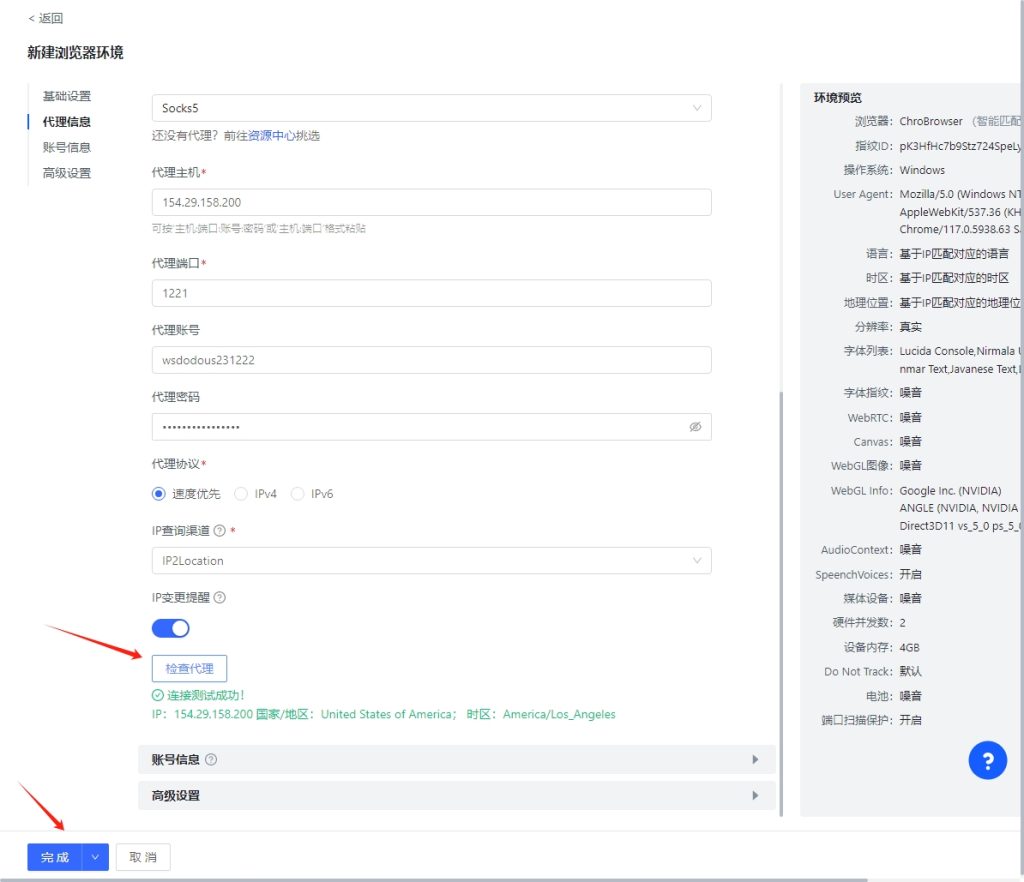Expand the 高级设置 section

[456, 796]
